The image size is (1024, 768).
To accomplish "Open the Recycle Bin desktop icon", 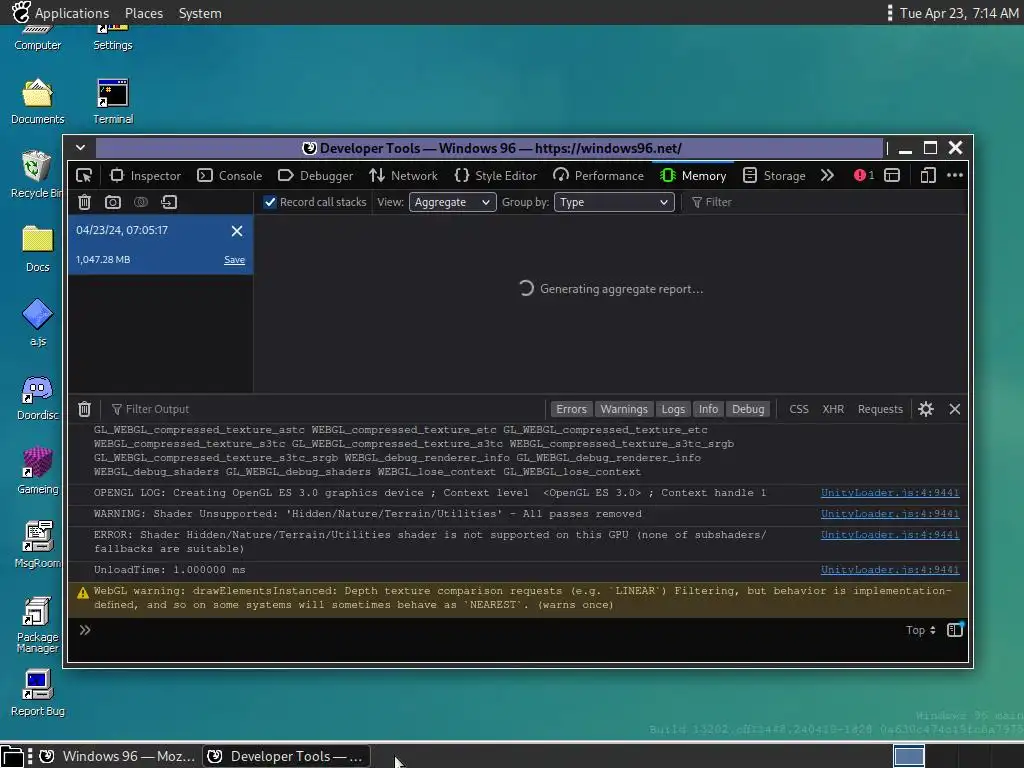I will (x=37, y=175).
